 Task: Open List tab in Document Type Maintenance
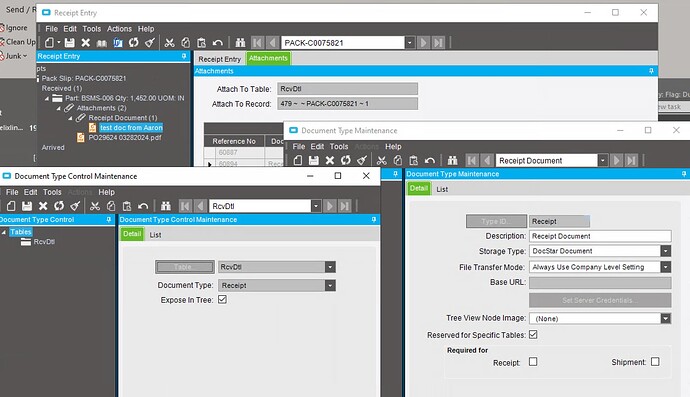(442, 189)
